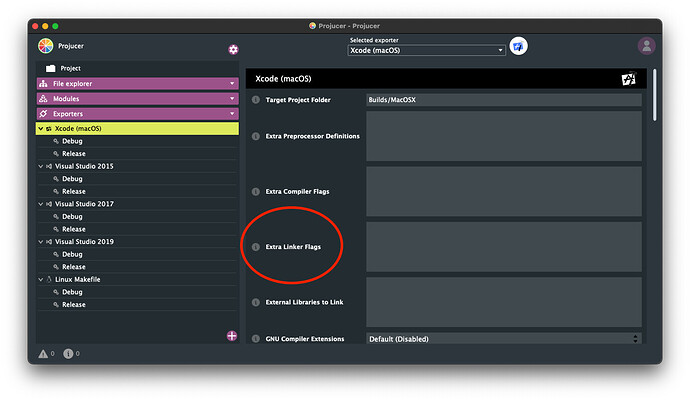Expand Modules panel arrow
This screenshot has height=400, width=690.
pyautogui.click(x=232, y=99)
